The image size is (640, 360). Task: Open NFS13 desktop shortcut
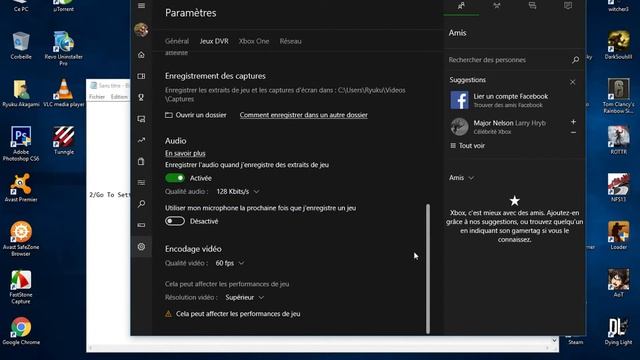click(618, 188)
